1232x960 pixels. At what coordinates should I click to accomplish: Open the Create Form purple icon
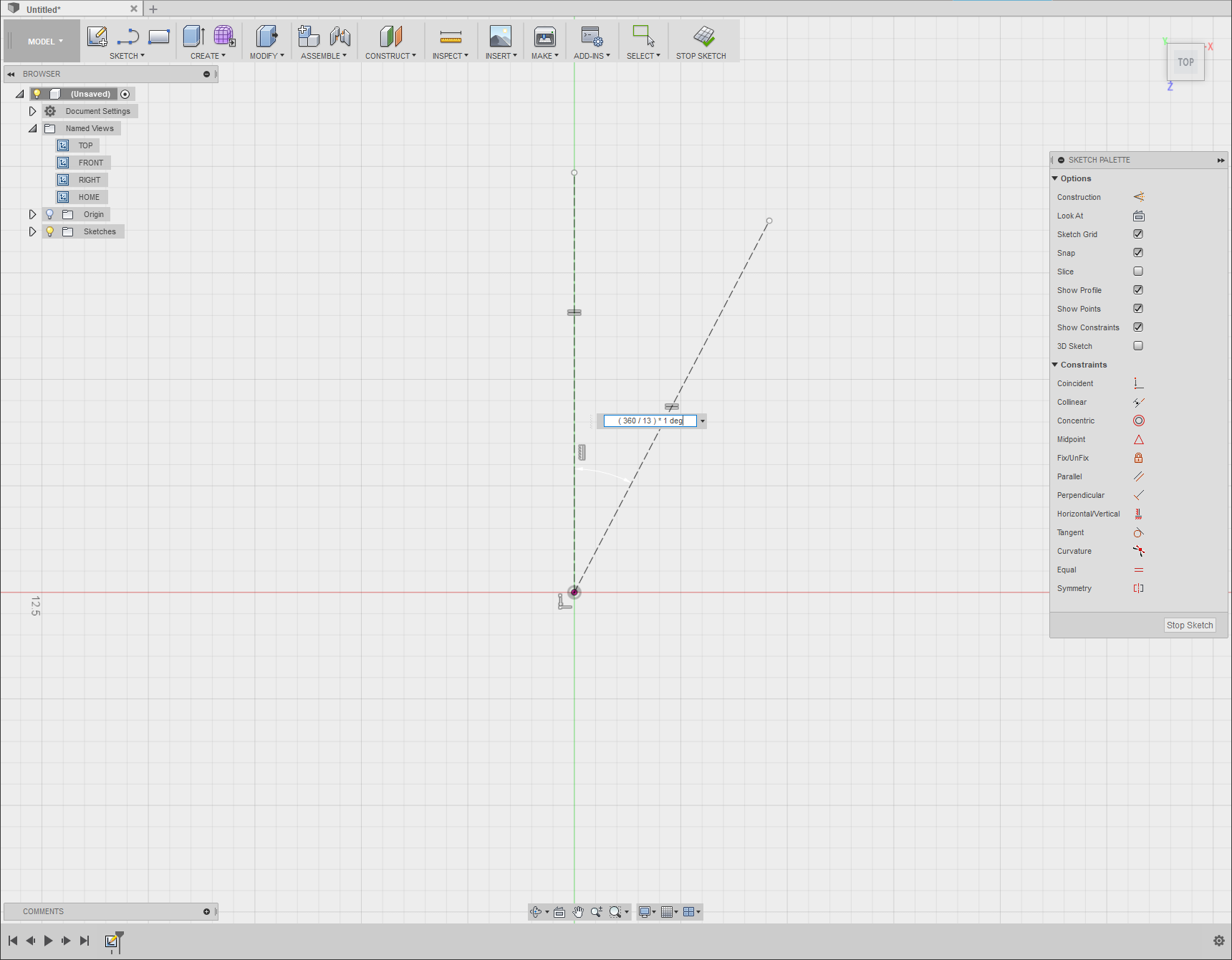[x=224, y=36]
